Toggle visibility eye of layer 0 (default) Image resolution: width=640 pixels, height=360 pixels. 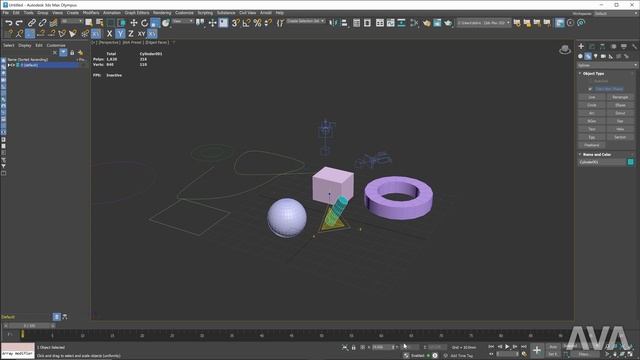click(13, 65)
